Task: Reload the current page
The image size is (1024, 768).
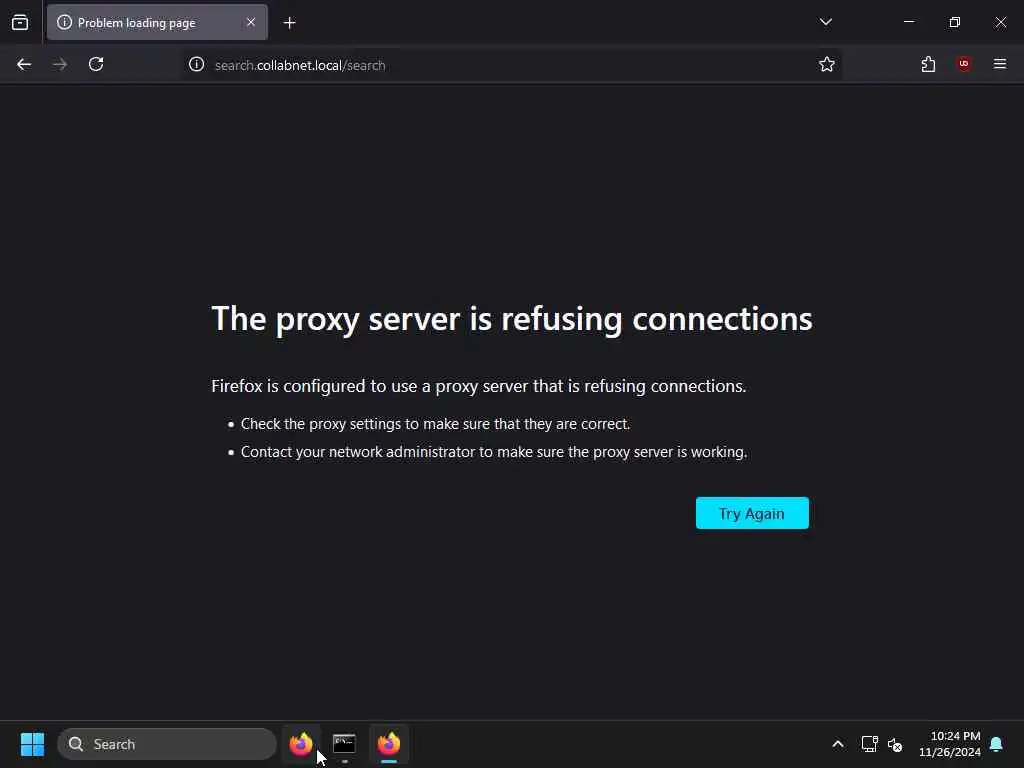Action: [x=96, y=64]
